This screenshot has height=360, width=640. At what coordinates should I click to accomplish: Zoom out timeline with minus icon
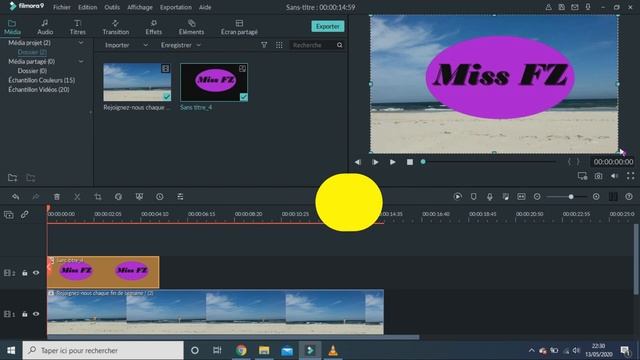coord(537,197)
